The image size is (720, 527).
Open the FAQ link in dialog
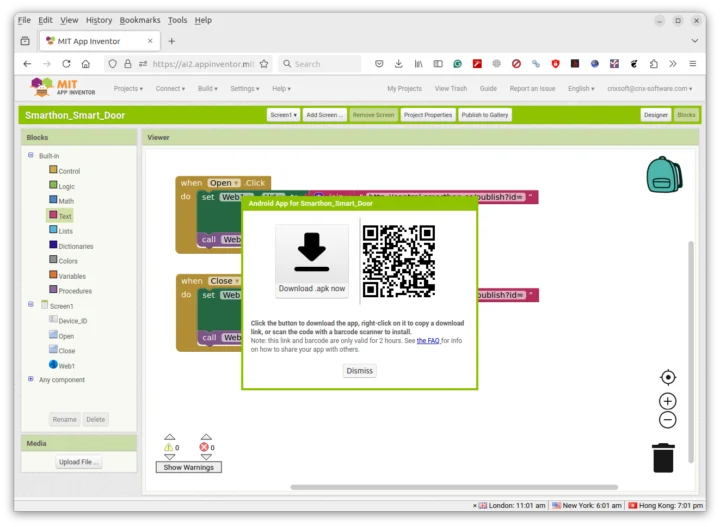point(428,341)
